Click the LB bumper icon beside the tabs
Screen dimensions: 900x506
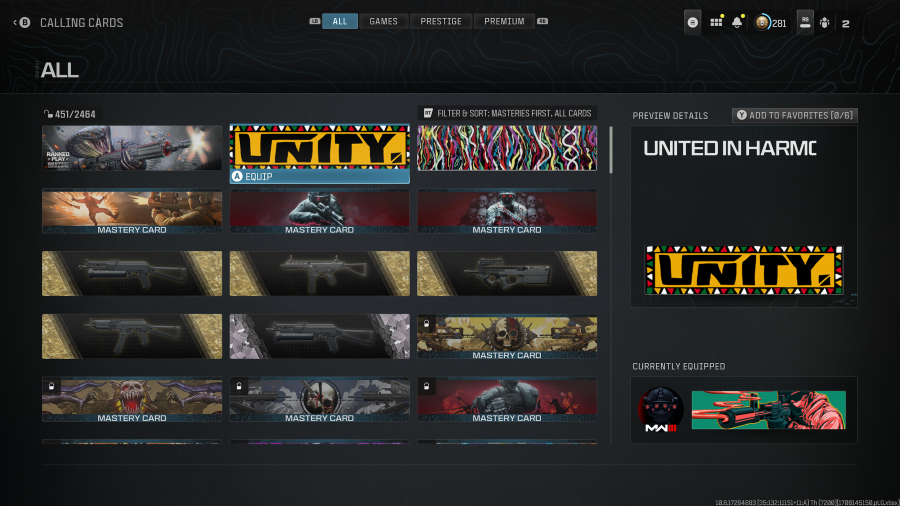coord(315,21)
